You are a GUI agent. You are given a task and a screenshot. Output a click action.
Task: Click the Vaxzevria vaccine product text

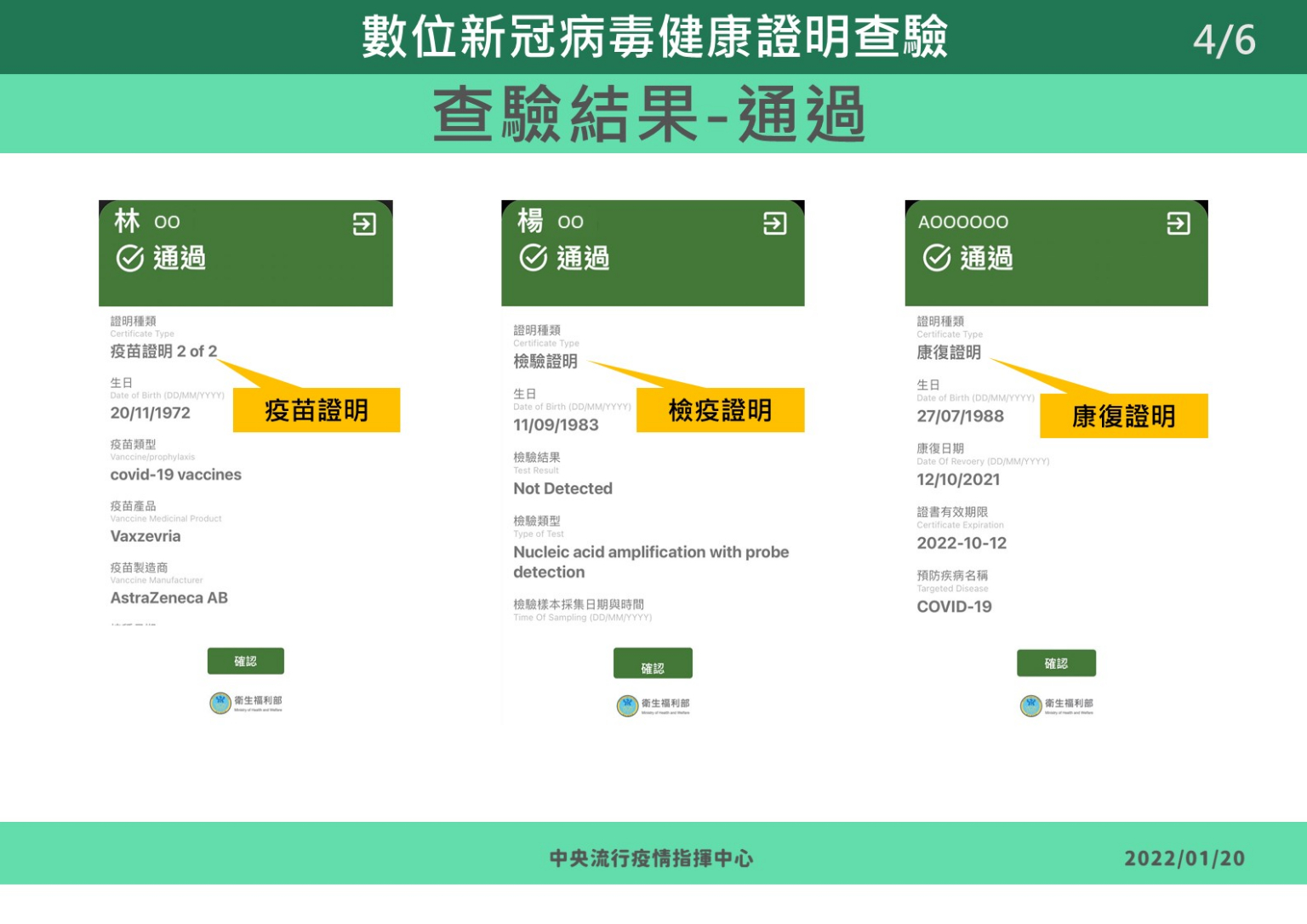[x=146, y=537]
